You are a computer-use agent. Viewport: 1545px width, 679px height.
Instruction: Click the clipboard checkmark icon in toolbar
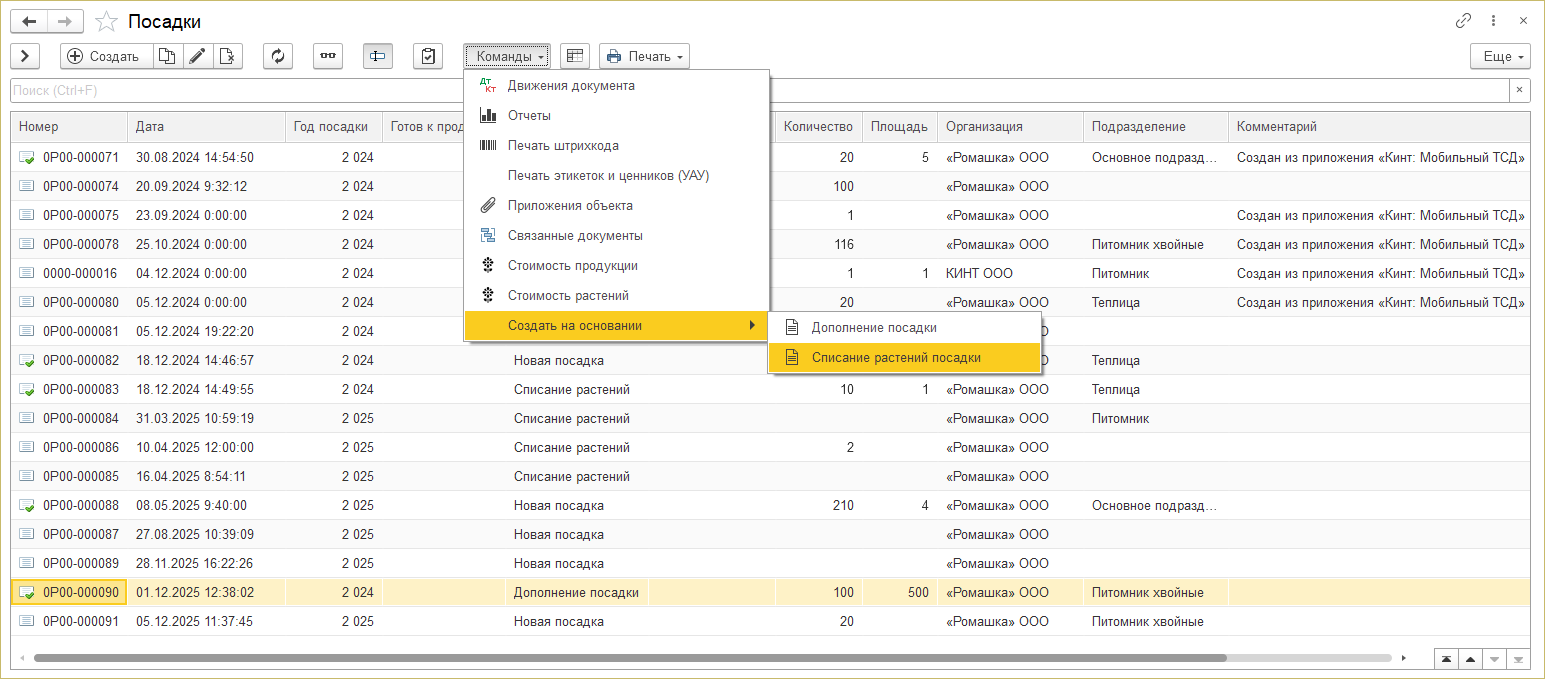pos(428,56)
